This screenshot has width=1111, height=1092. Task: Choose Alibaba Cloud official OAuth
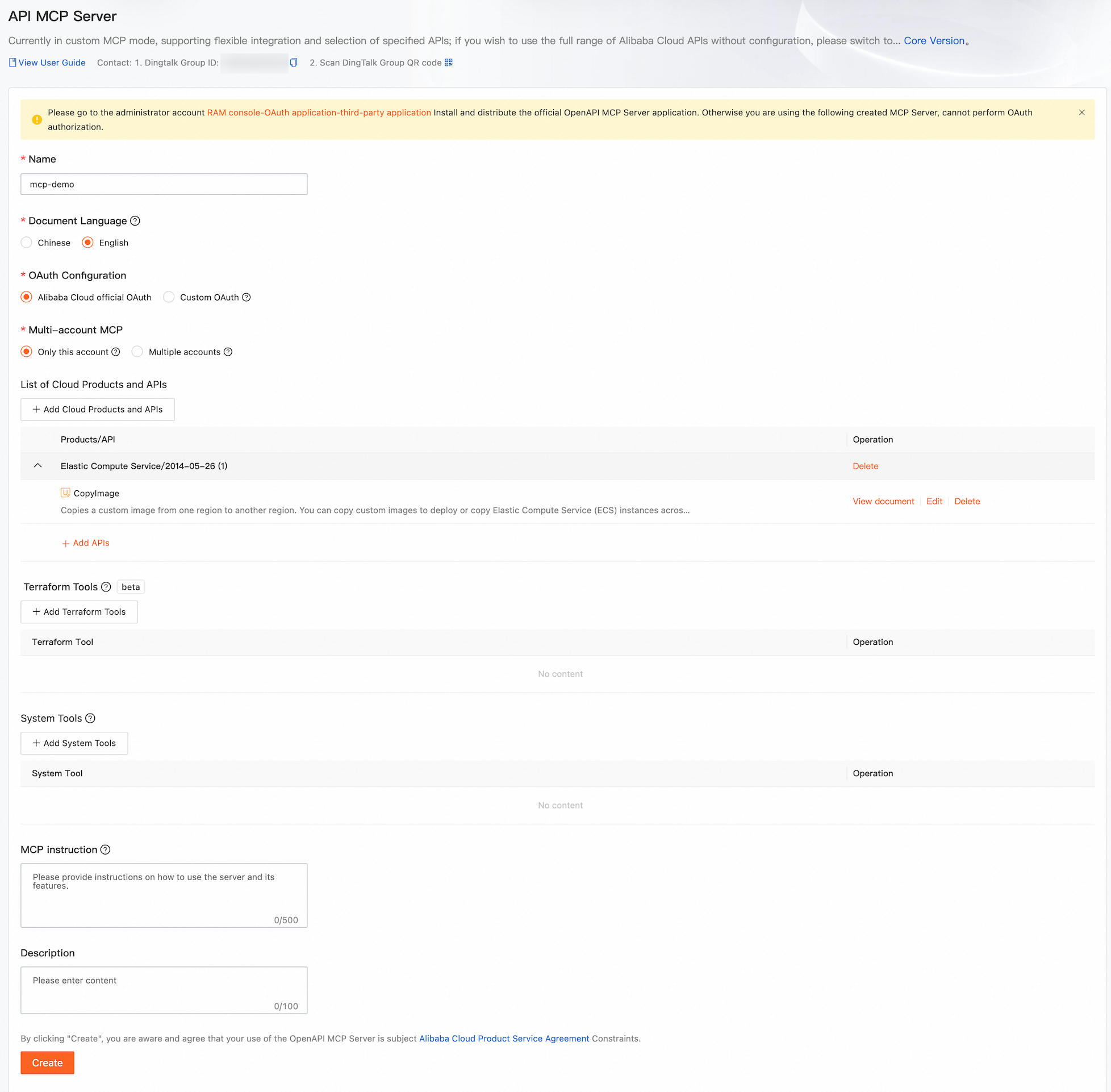point(26,297)
